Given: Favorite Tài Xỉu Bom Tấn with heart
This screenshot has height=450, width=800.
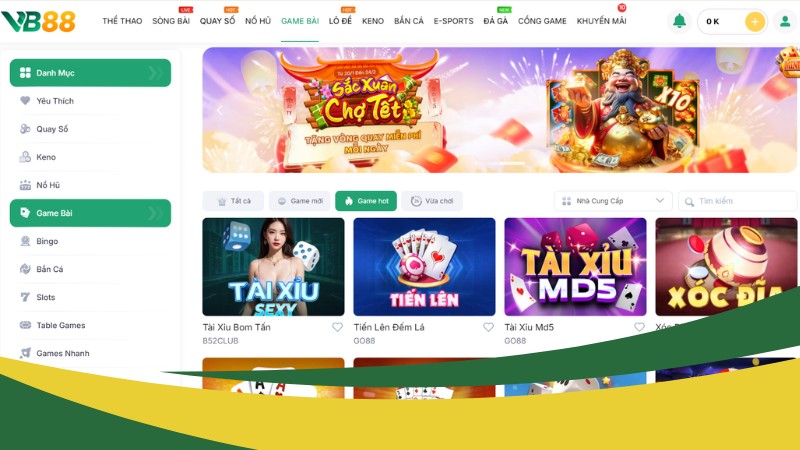Looking at the screenshot, I should pyautogui.click(x=337, y=327).
